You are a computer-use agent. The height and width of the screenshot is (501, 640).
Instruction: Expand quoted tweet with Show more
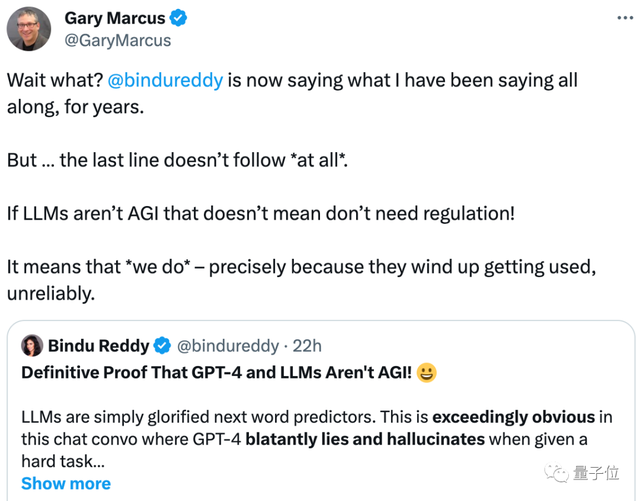tap(65, 484)
